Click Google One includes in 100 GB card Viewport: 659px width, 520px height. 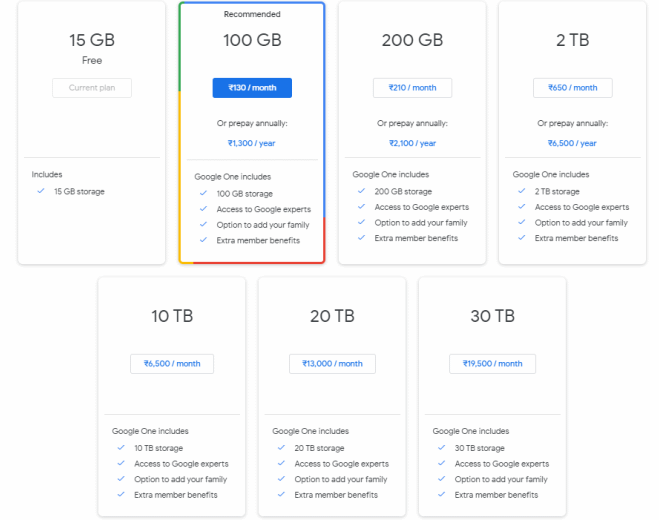click(x=232, y=177)
